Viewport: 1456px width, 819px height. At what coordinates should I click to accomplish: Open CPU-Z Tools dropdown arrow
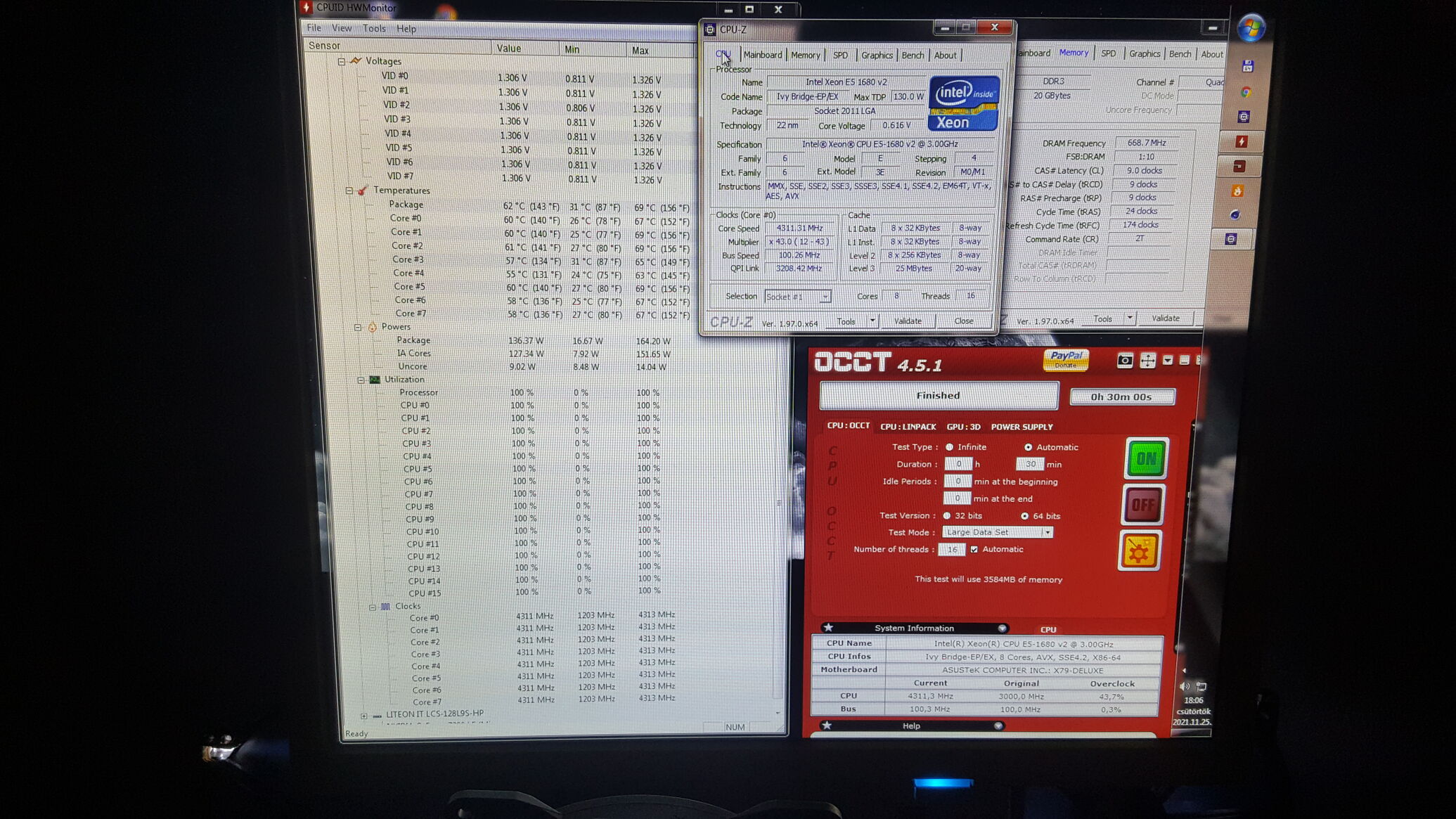pos(872,321)
